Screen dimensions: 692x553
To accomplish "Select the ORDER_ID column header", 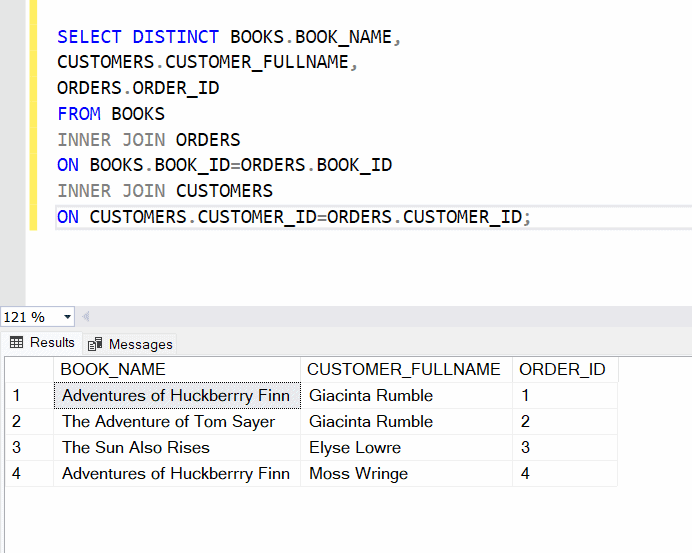I will click(565, 369).
